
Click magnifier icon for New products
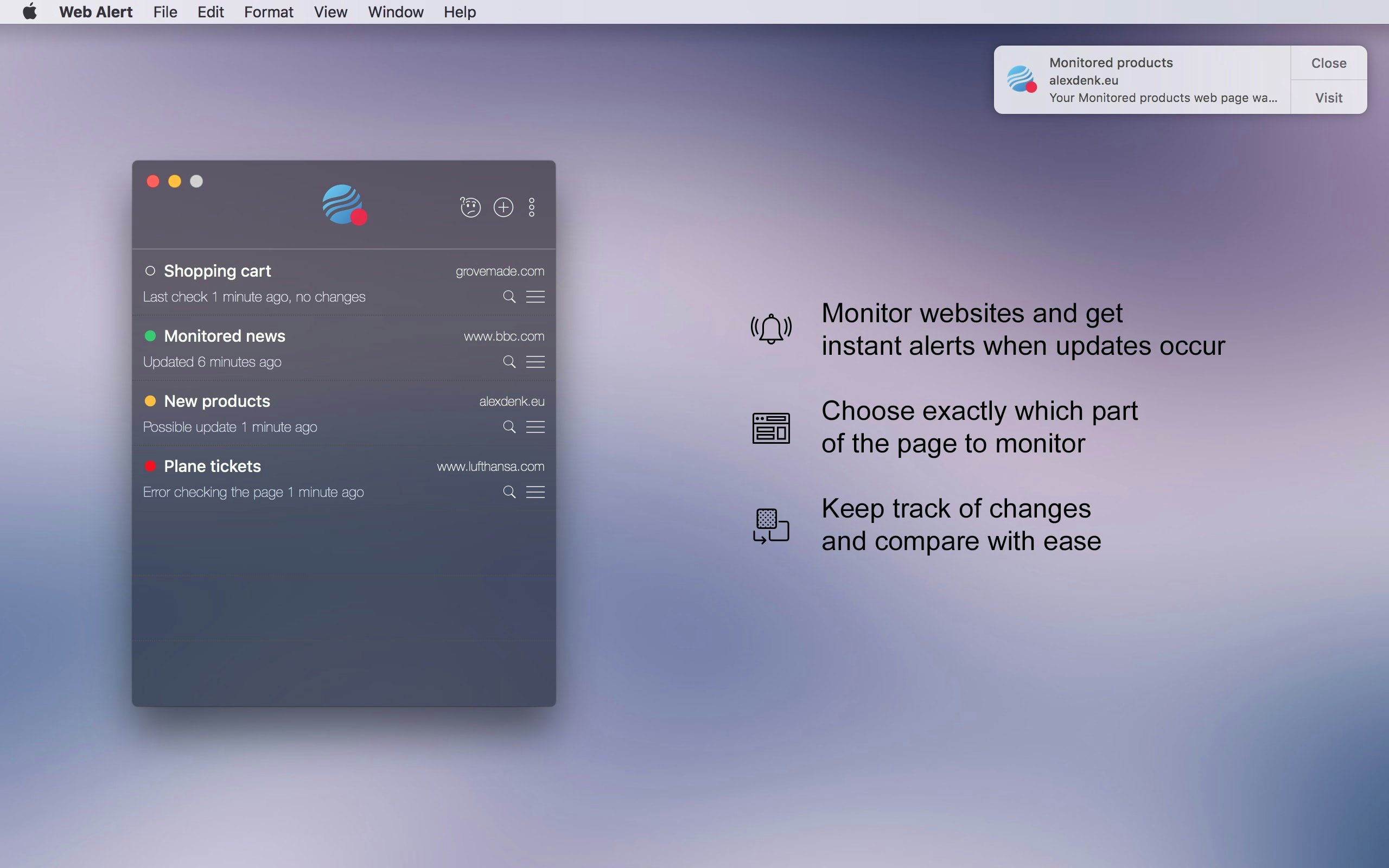[x=509, y=426]
